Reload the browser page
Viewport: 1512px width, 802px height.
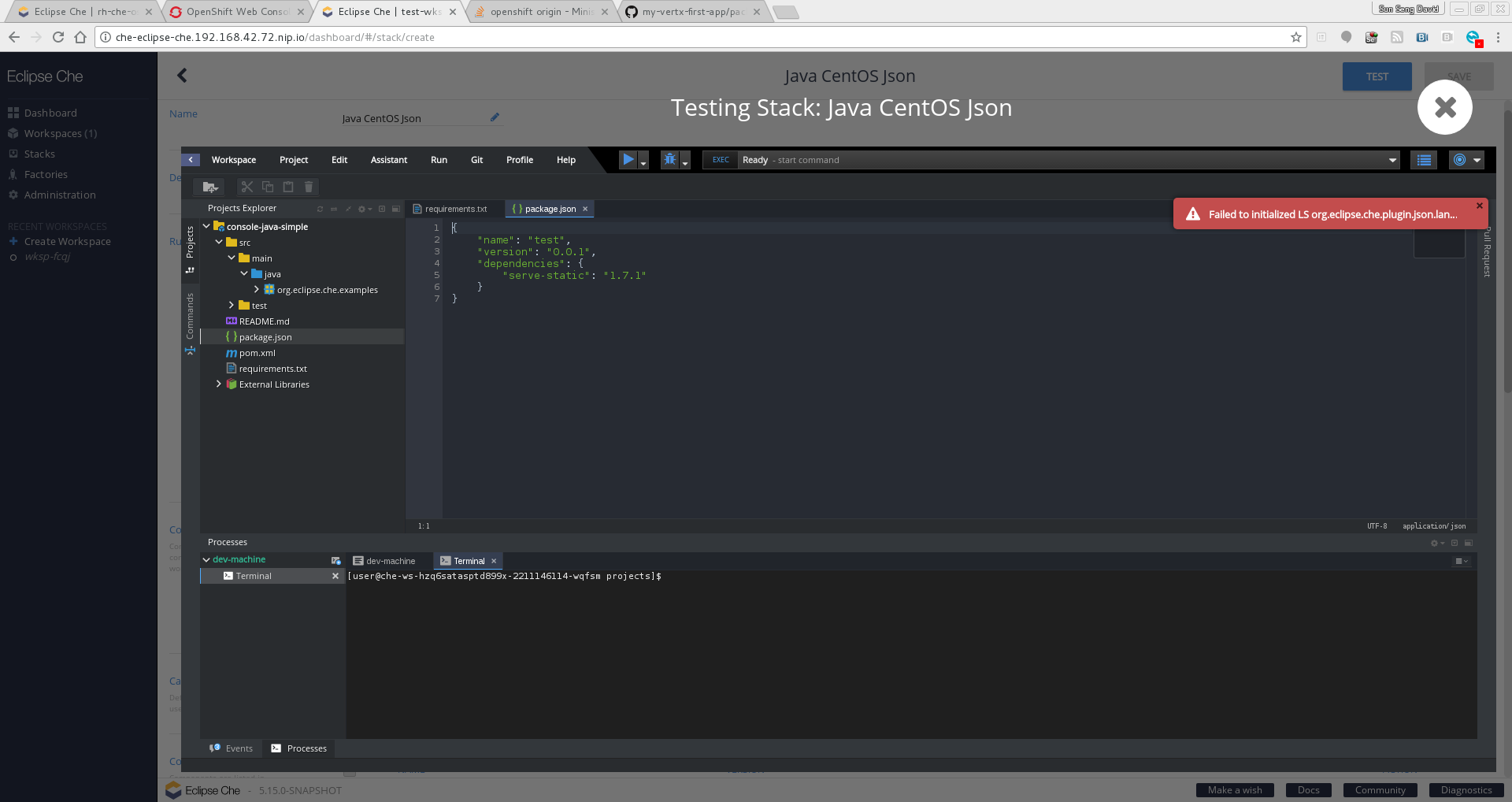click(58, 37)
